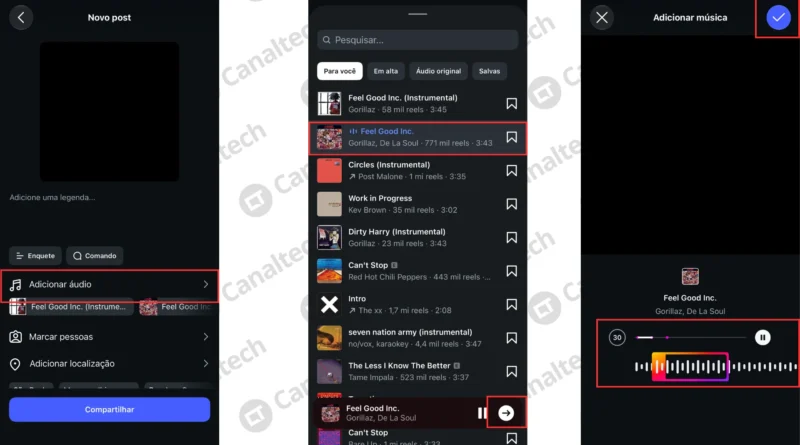Add a Comando prompt to the post

(x=94, y=256)
